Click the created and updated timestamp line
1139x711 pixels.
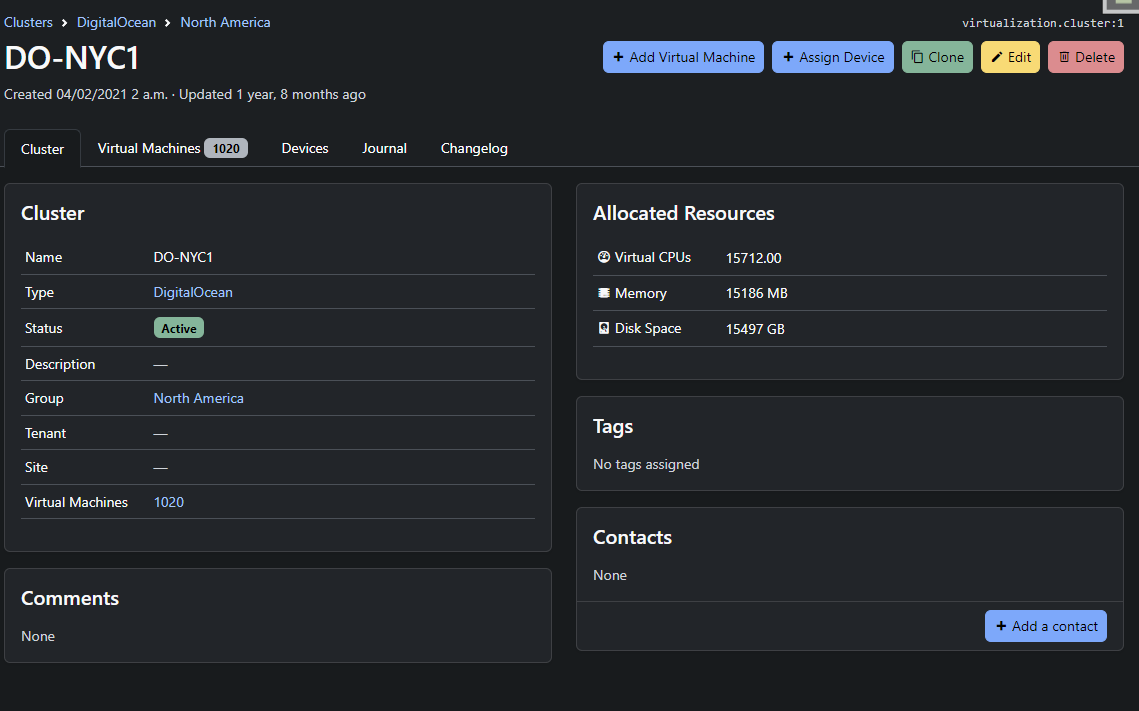point(185,94)
